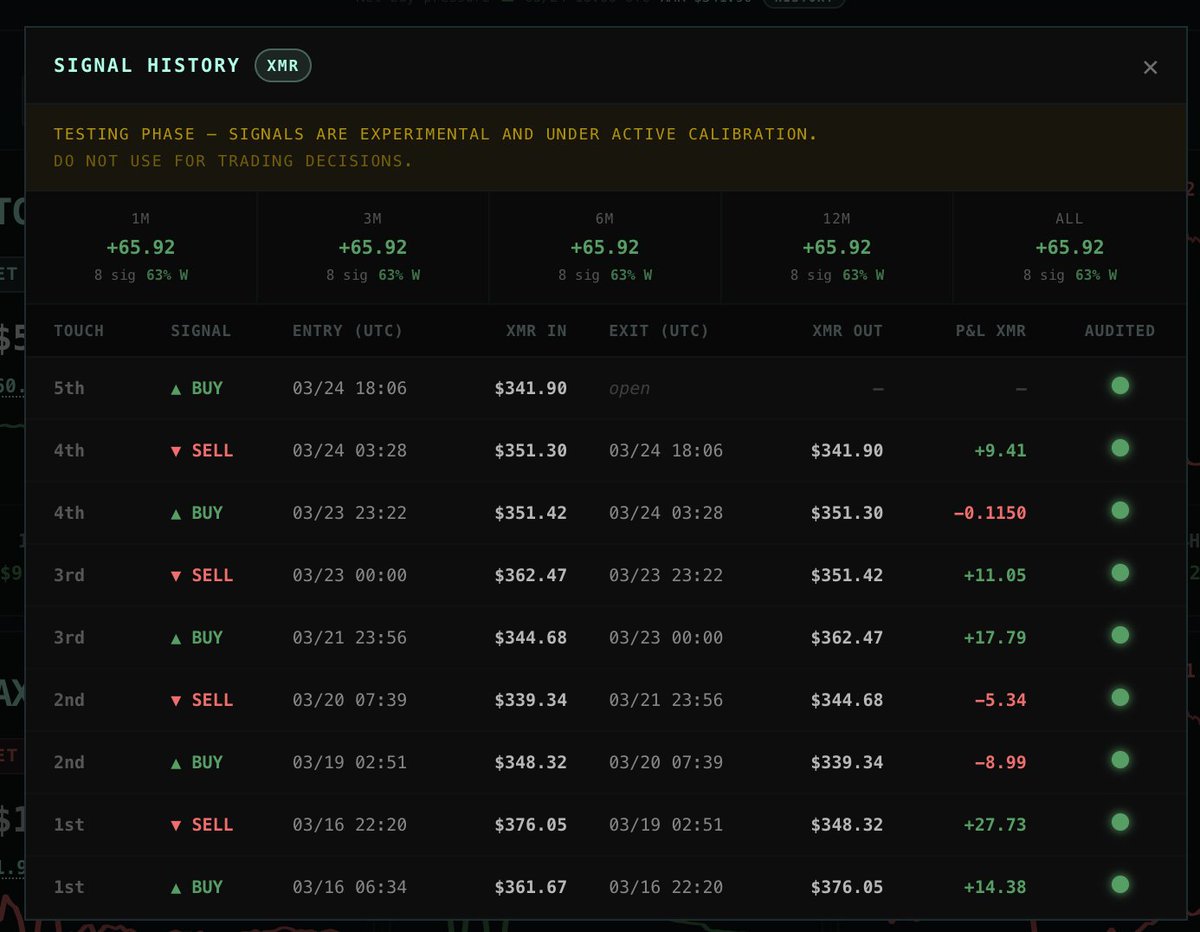Click the EXIT (UTC) column header
The image size is (1200, 932).
[659, 331]
